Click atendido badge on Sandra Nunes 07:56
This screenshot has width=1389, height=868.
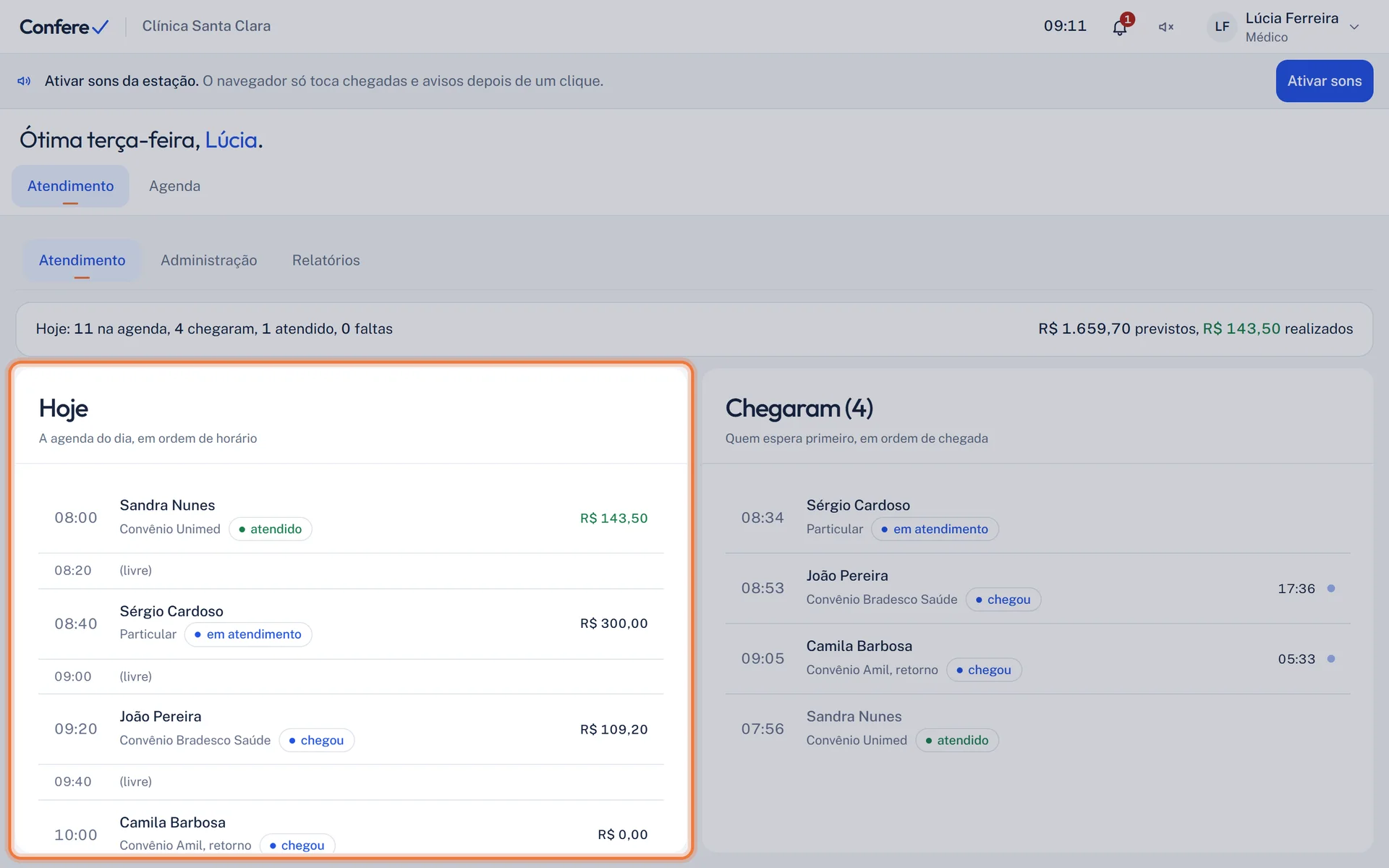click(957, 740)
